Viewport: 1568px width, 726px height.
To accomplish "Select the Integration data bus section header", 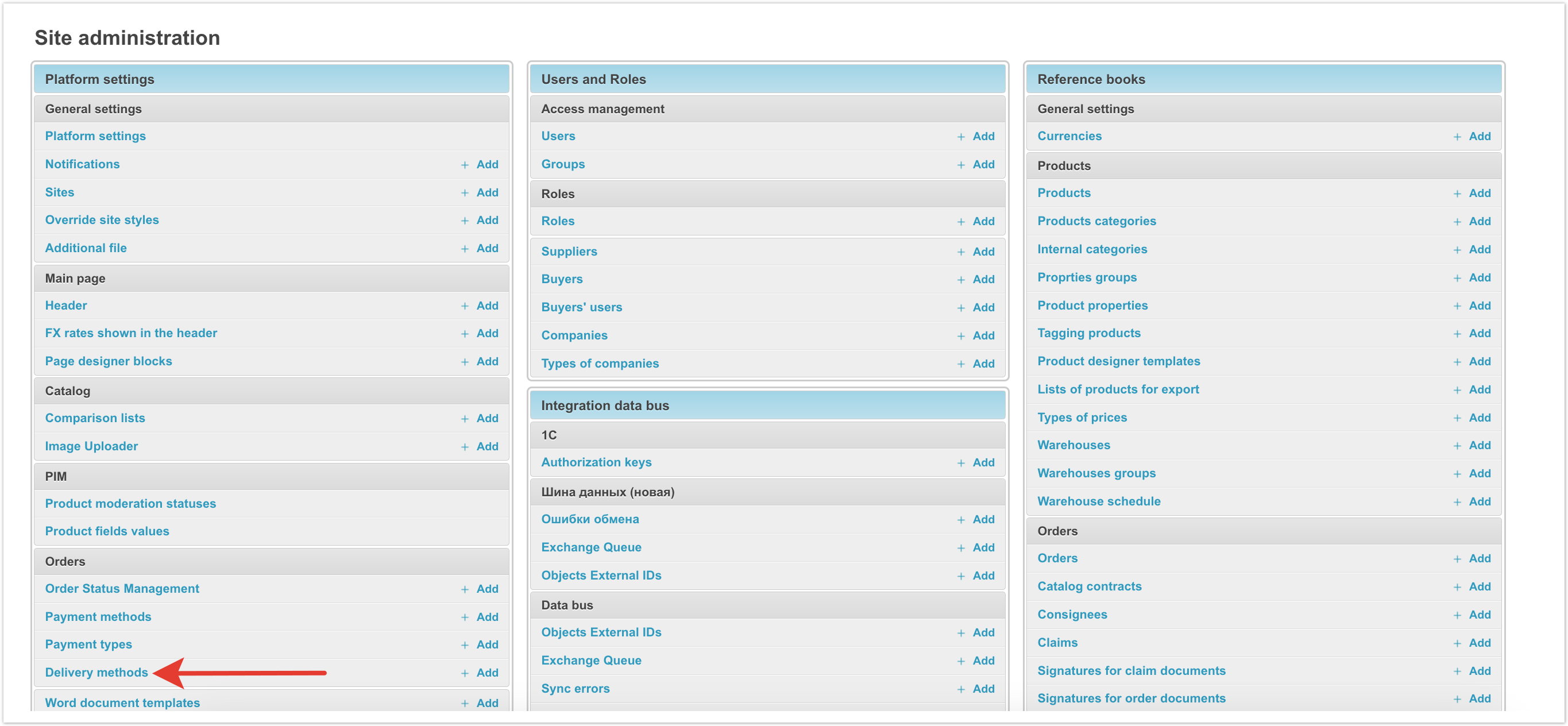I will [604, 406].
